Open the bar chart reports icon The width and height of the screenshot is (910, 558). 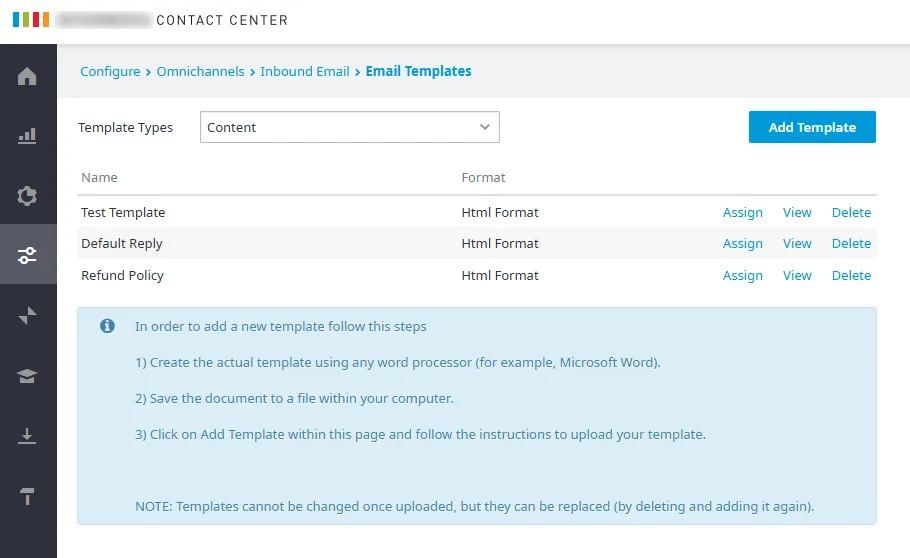click(27, 136)
